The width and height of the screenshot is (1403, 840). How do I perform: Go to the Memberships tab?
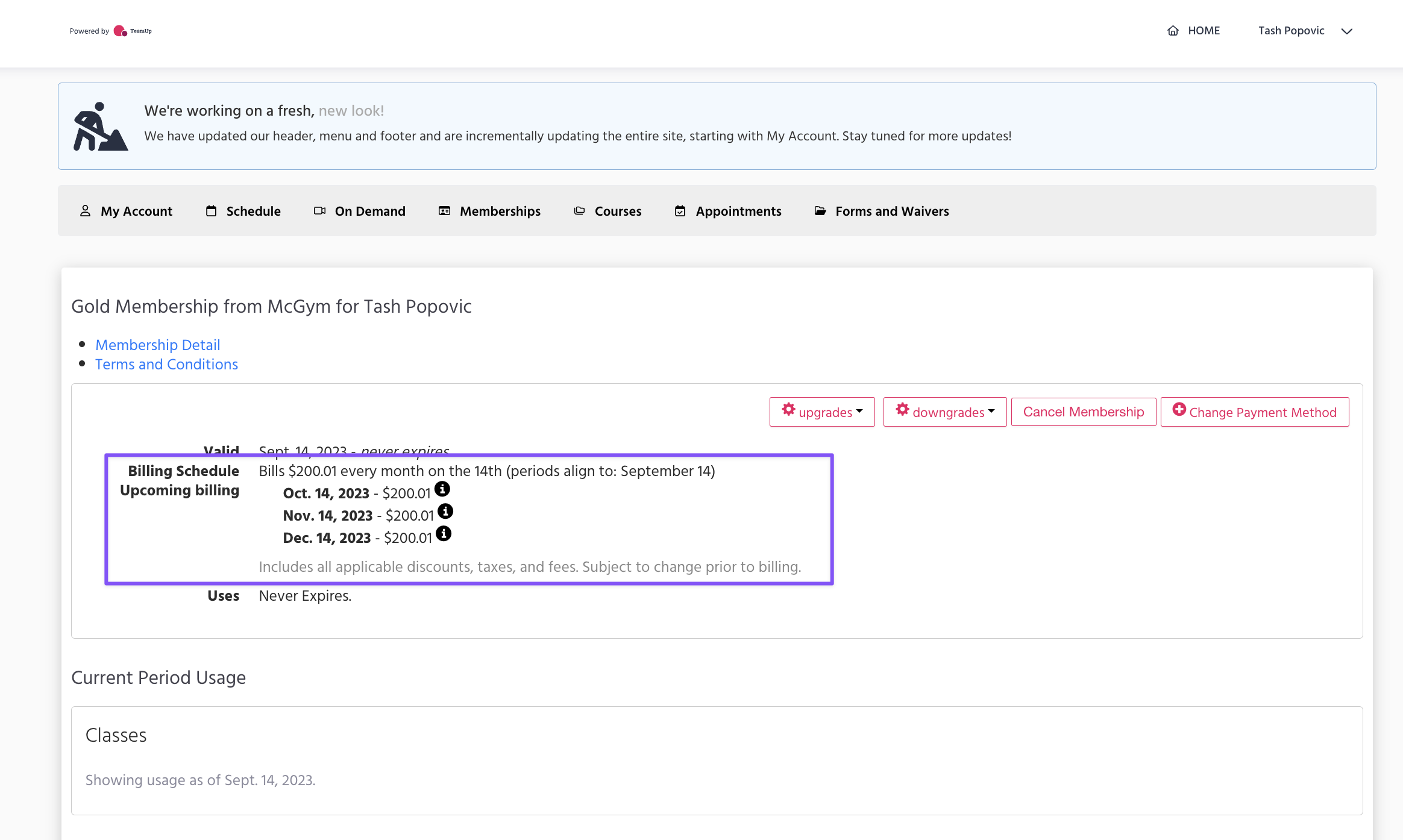(x=500, y=211)
